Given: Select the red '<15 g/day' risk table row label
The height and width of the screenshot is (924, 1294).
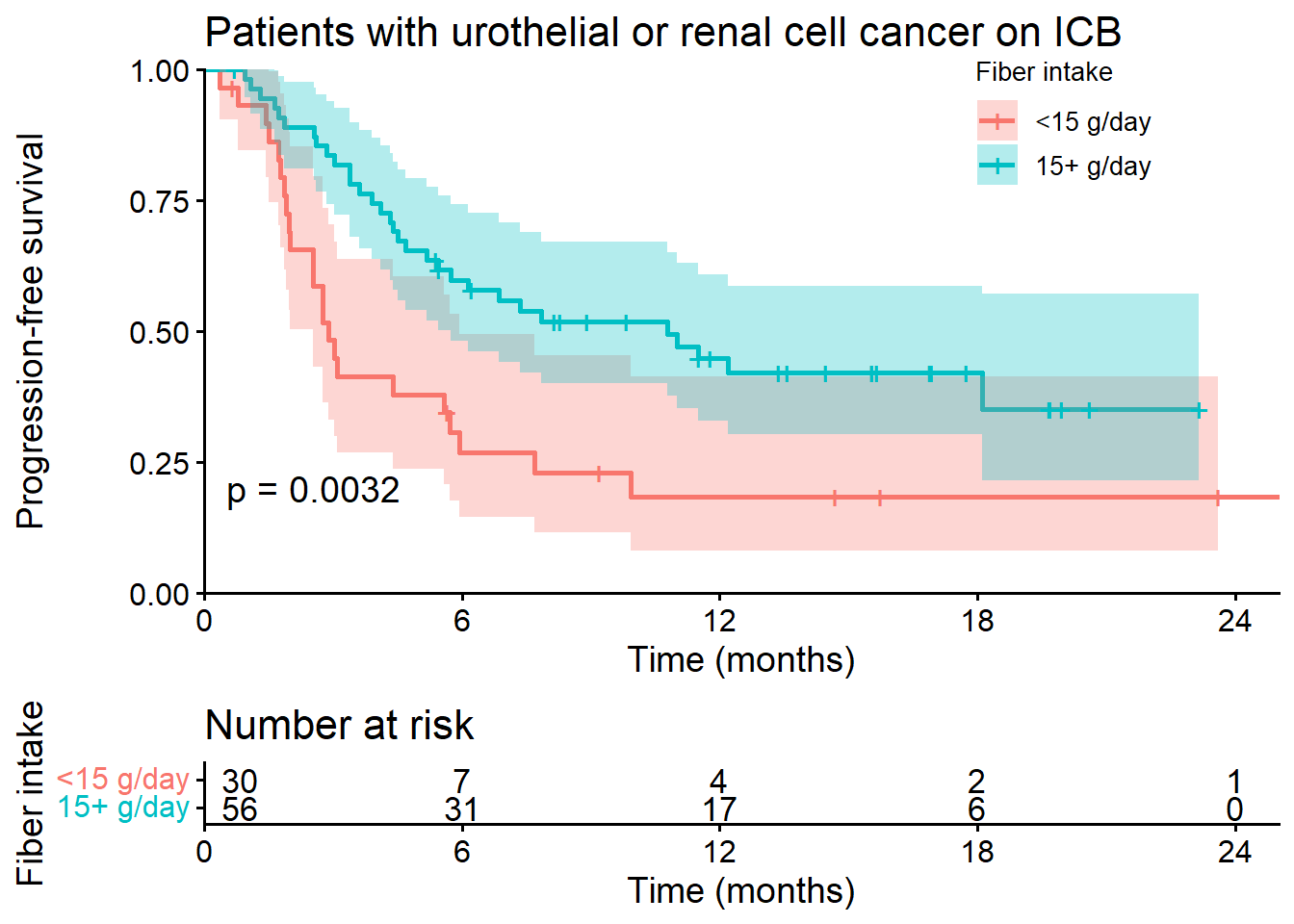Looking at the screenshot, I should pos(122,779).
